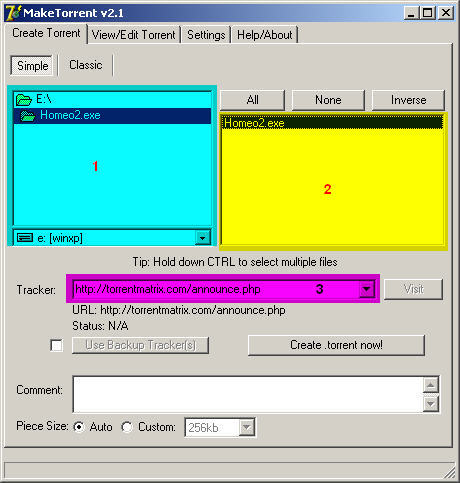Enable the Use Backup Tracker(s) checkbox
The width and height of the screenshot is (460, 483).
(x=56, y=345)
